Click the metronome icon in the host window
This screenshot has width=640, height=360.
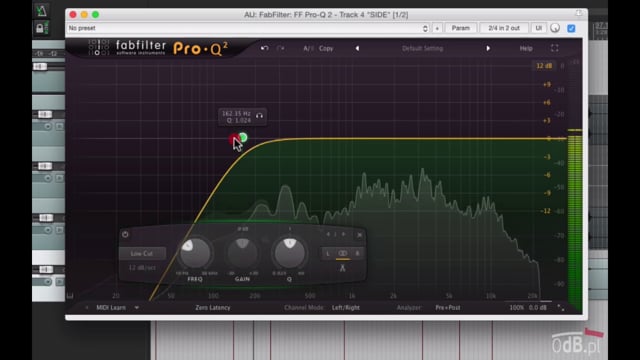41,10
